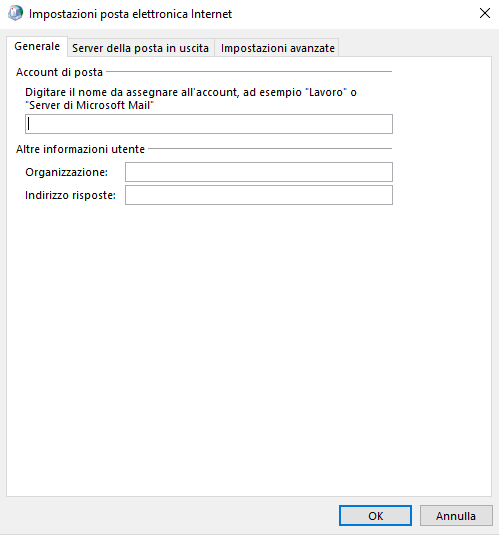
Task: Place cursor in Indirizzo risposte field
Action: pyautogui.click(x=259, y=195)
